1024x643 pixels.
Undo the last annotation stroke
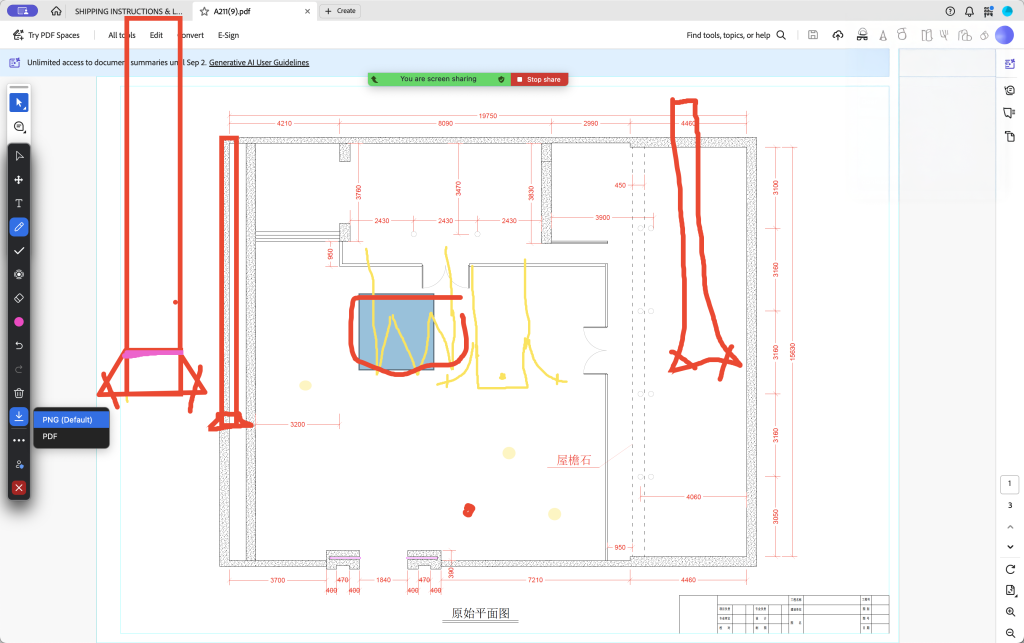tap(19, 346)
